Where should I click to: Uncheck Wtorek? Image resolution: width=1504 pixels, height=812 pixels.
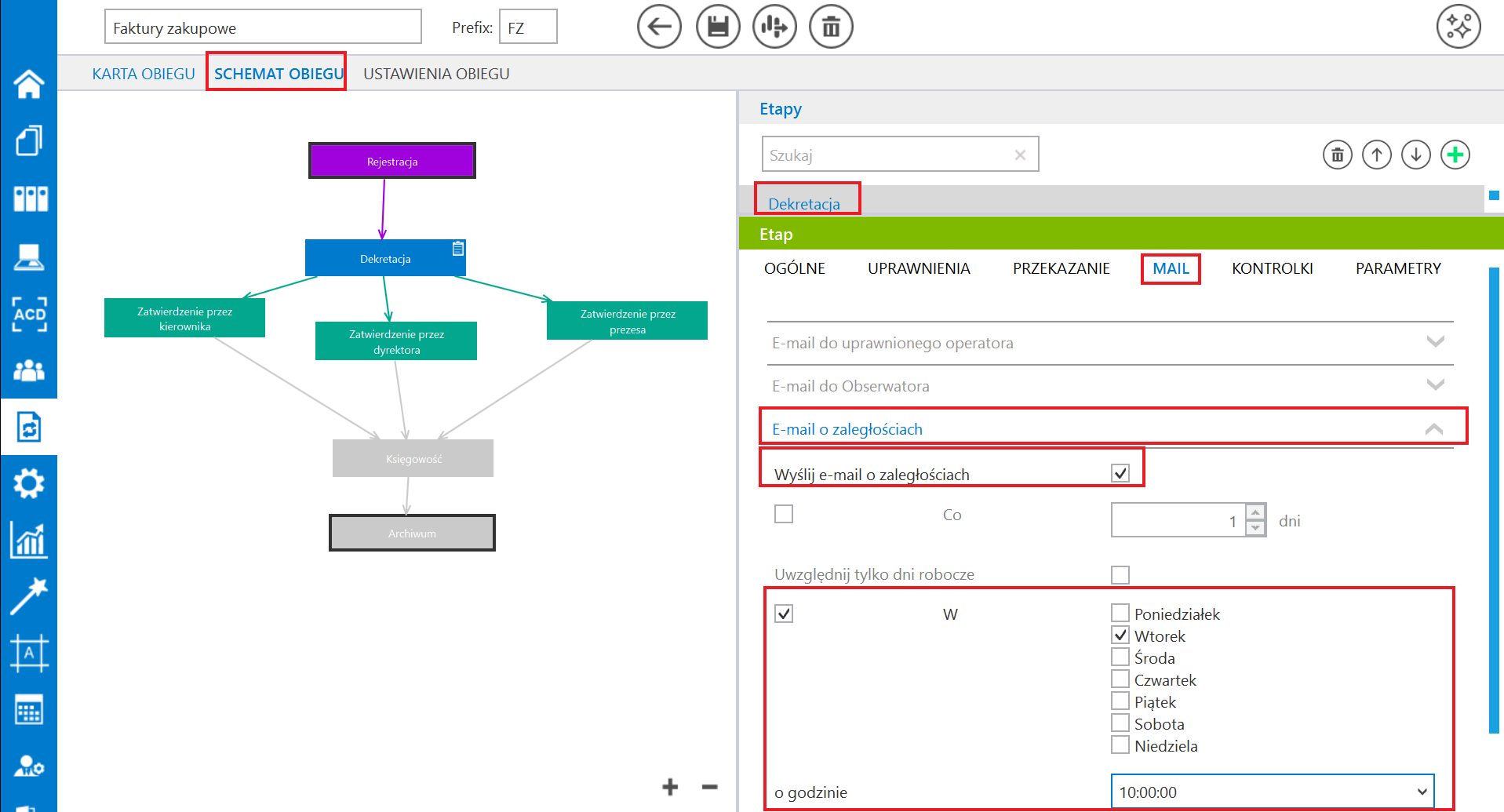coord(1120,635)
